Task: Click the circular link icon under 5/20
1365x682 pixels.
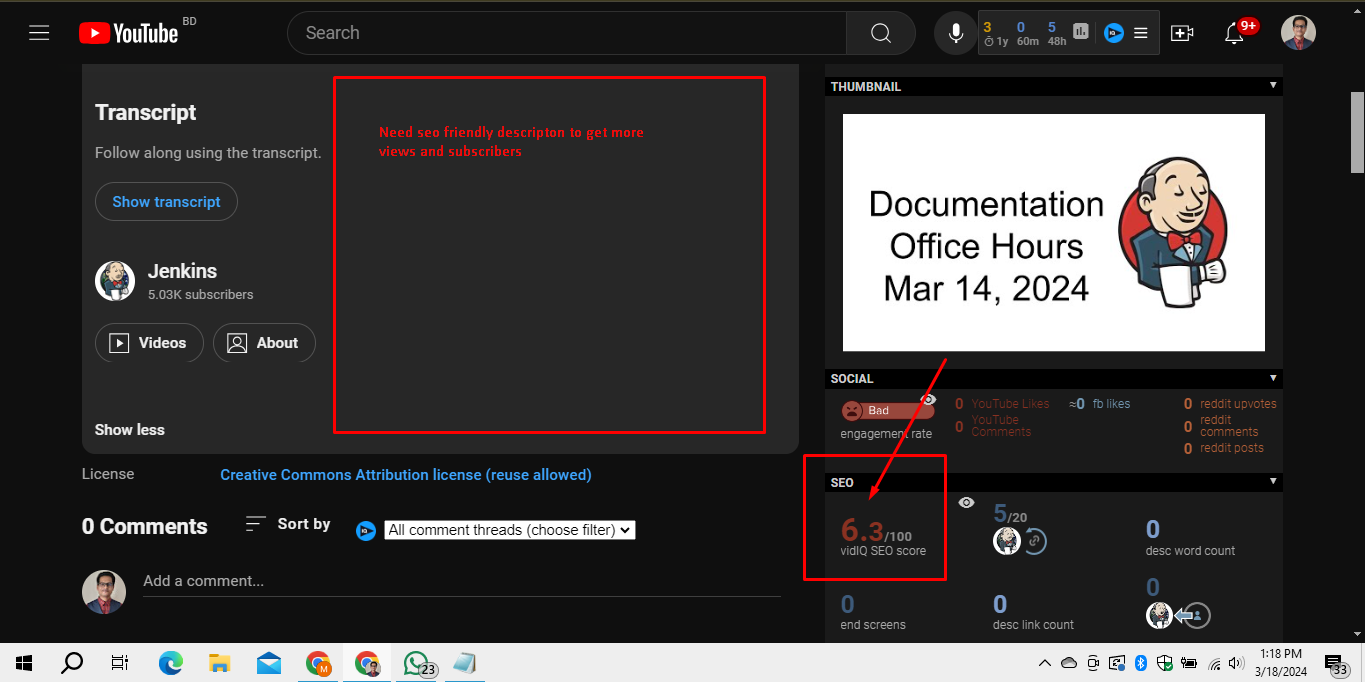Action: click(x=1034, y=541)
